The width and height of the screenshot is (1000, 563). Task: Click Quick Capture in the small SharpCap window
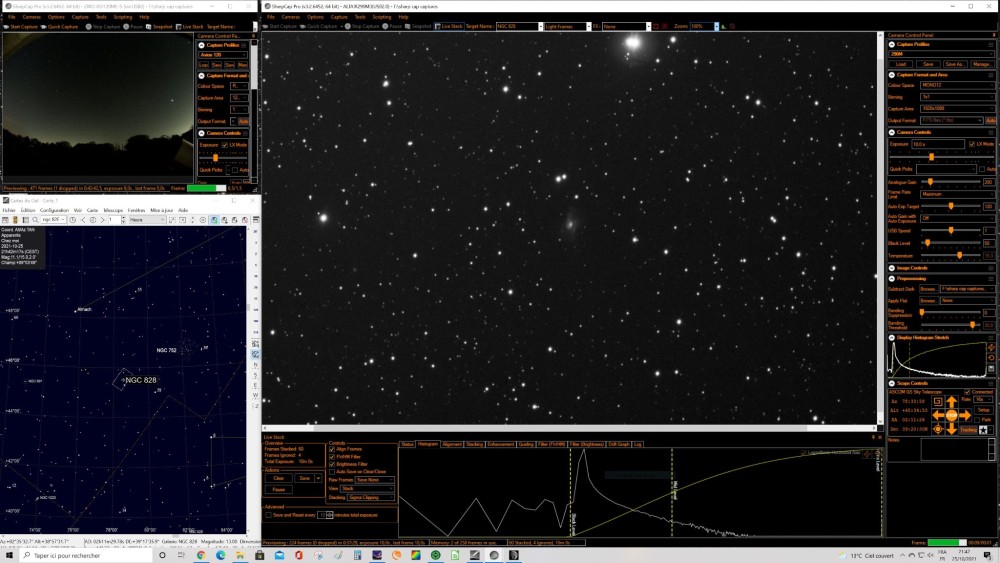click(59, 27)
